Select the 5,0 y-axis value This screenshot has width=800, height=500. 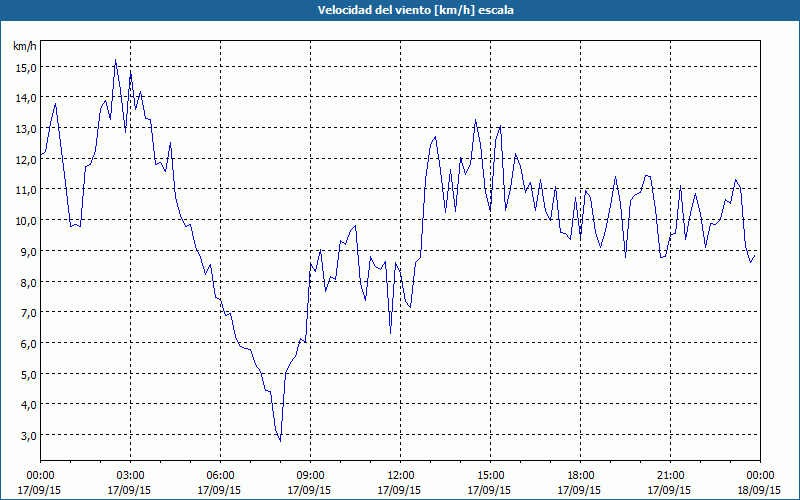[28, 374]
